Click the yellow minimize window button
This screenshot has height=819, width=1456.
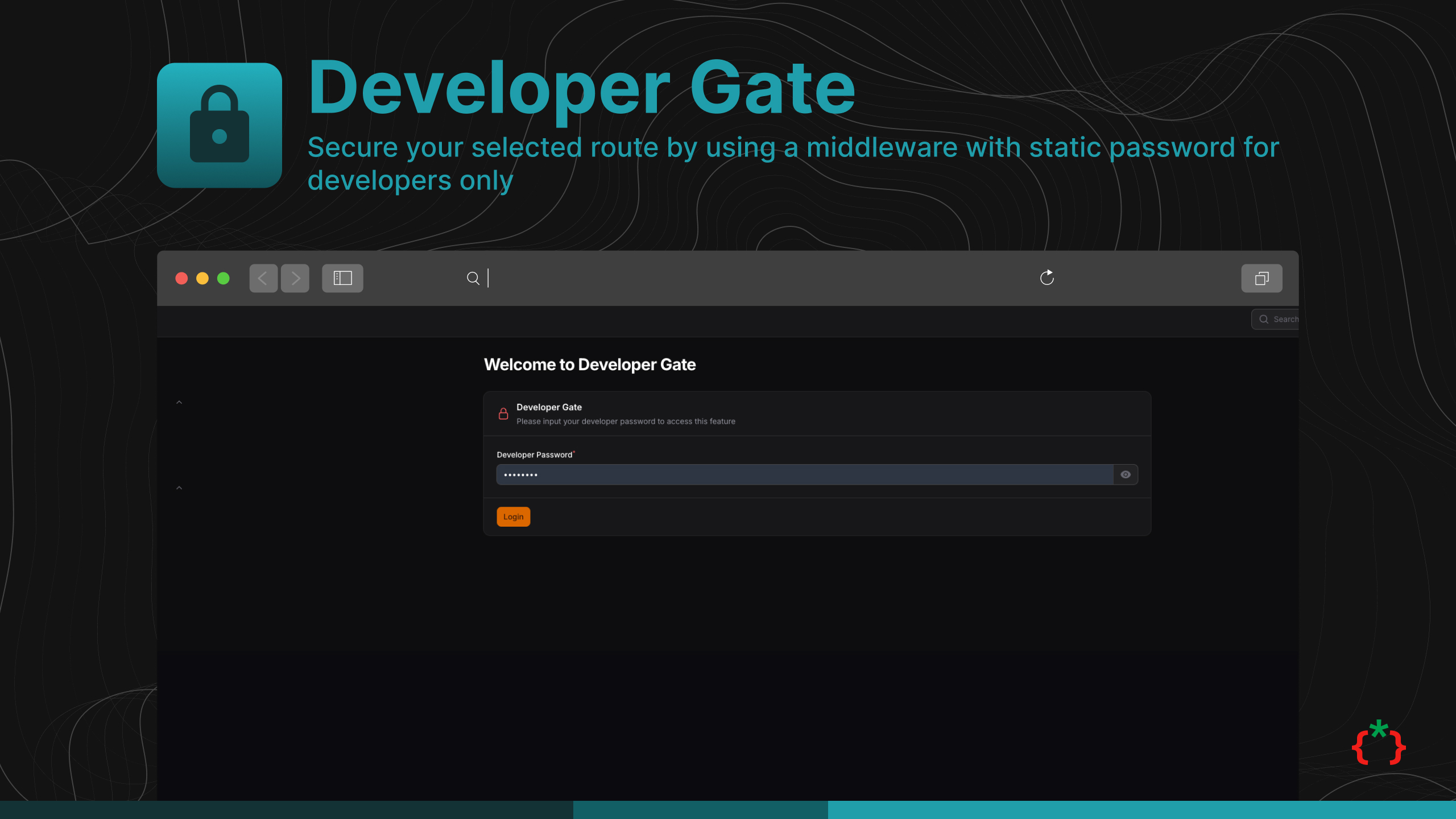(202, 278)
